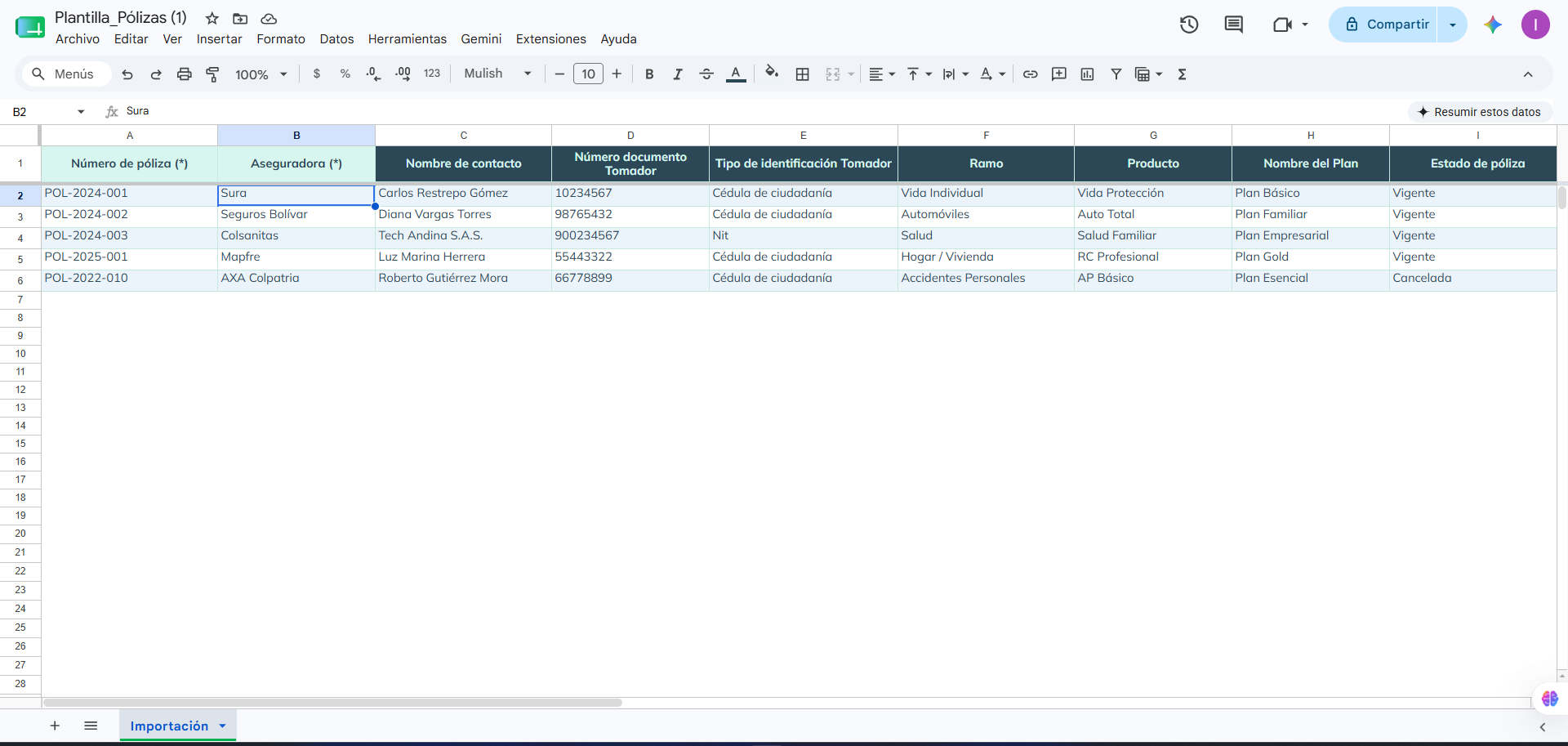Open the Gemini sparkle icon

click(x=1493, y=25)
